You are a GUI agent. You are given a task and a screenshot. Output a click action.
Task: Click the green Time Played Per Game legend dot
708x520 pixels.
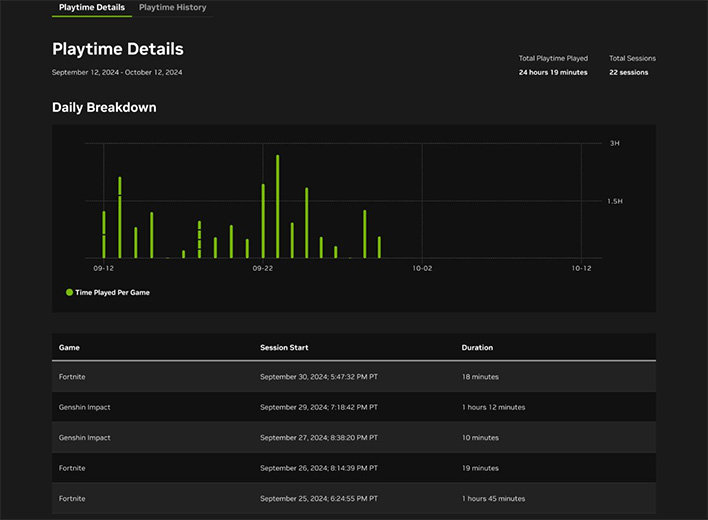(x=69, y=292)
